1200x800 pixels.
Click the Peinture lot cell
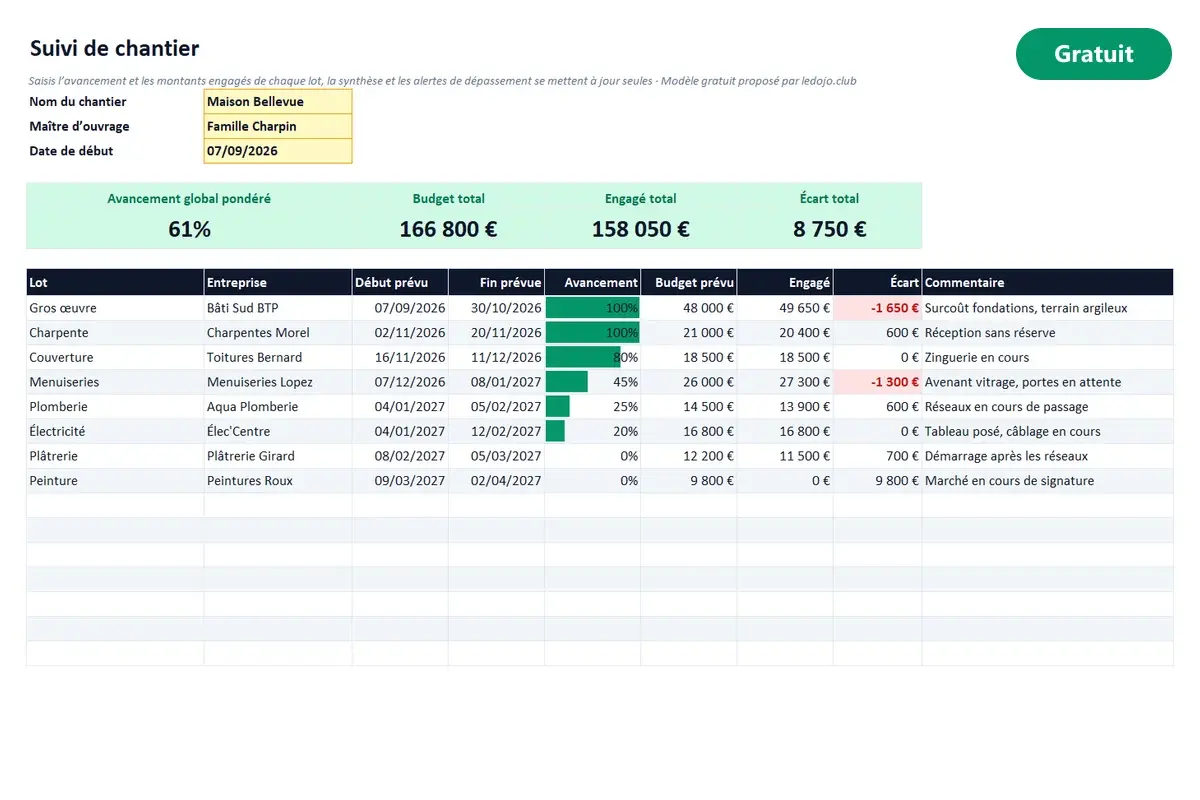point(115,481)
